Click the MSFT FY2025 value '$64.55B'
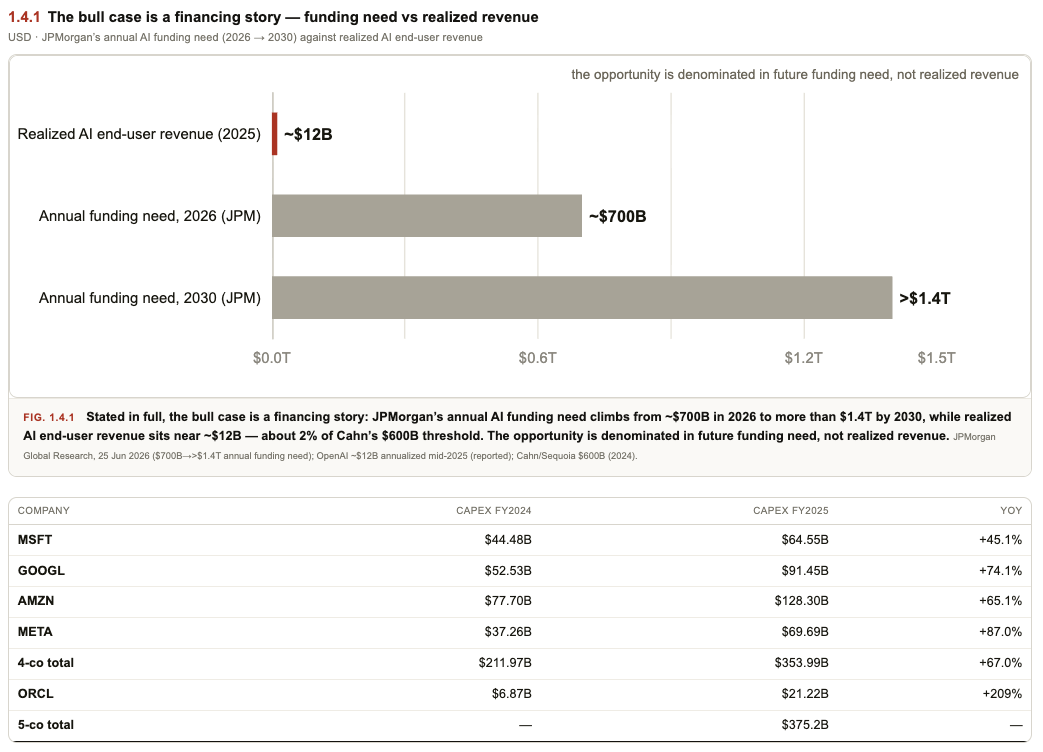 pos(805,539)
